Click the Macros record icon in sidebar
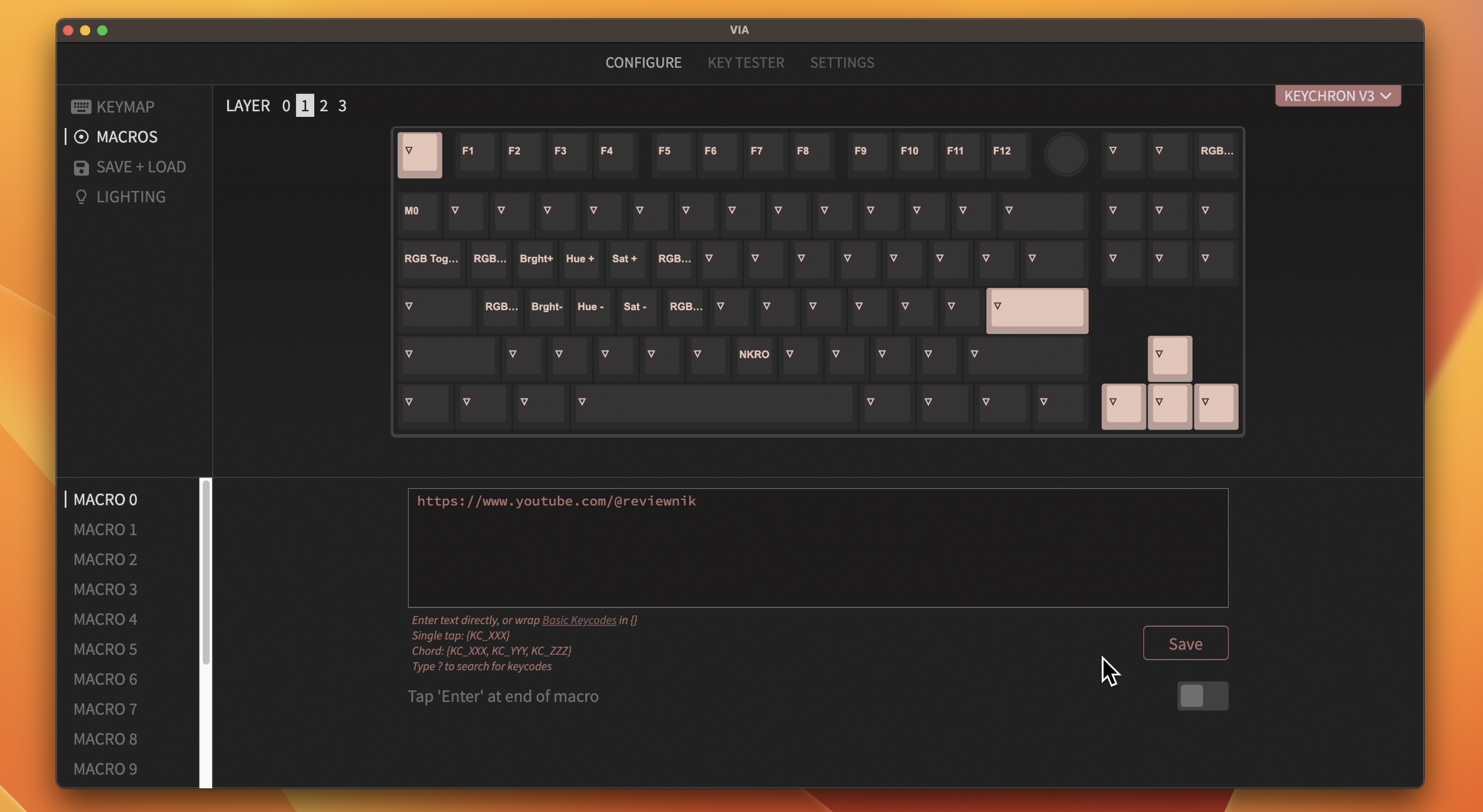This screenshot has width=1483, height=812. pyautogui.click(x=81, y=137)
